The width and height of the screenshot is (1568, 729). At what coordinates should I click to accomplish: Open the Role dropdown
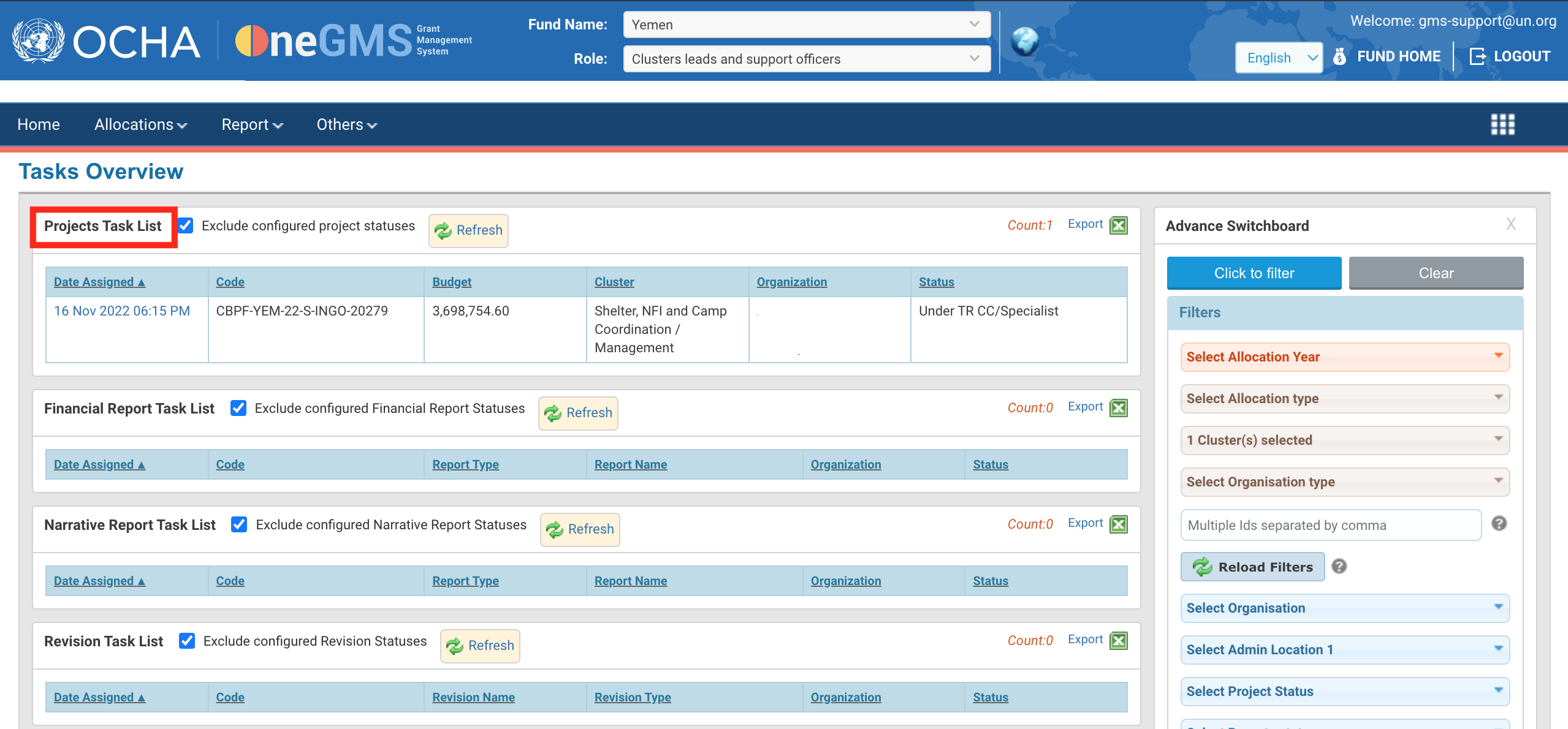click(x=807, y=59)
